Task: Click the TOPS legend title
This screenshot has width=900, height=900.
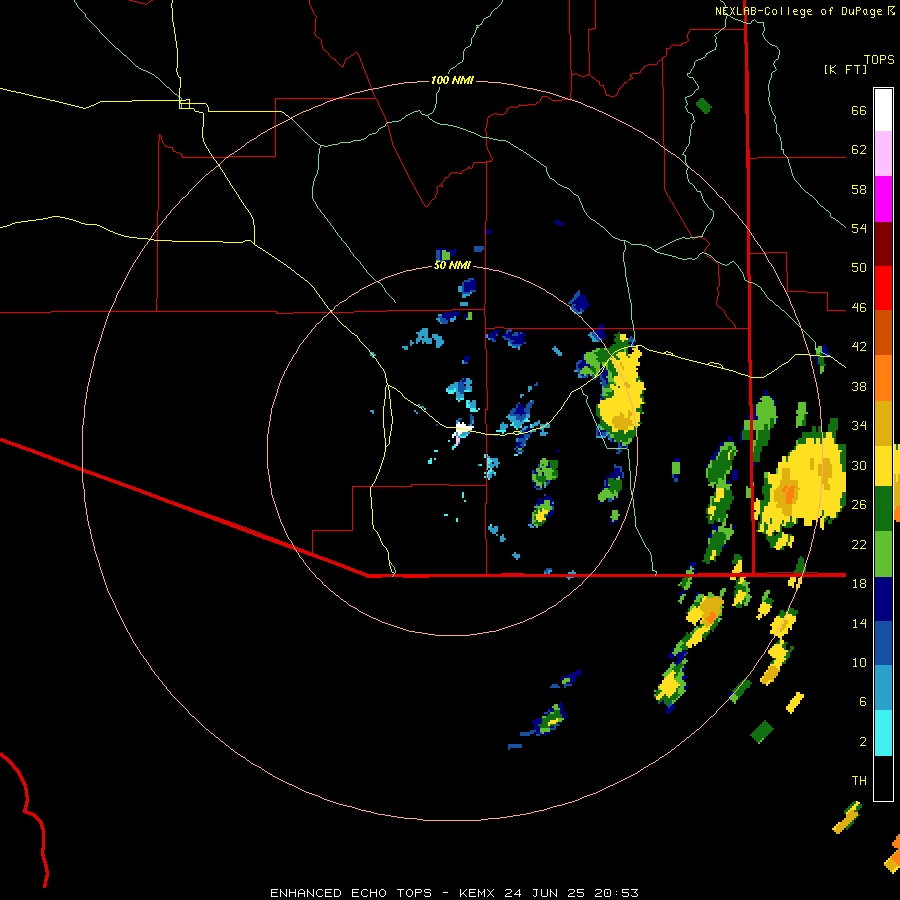Action: click(879, 60)
